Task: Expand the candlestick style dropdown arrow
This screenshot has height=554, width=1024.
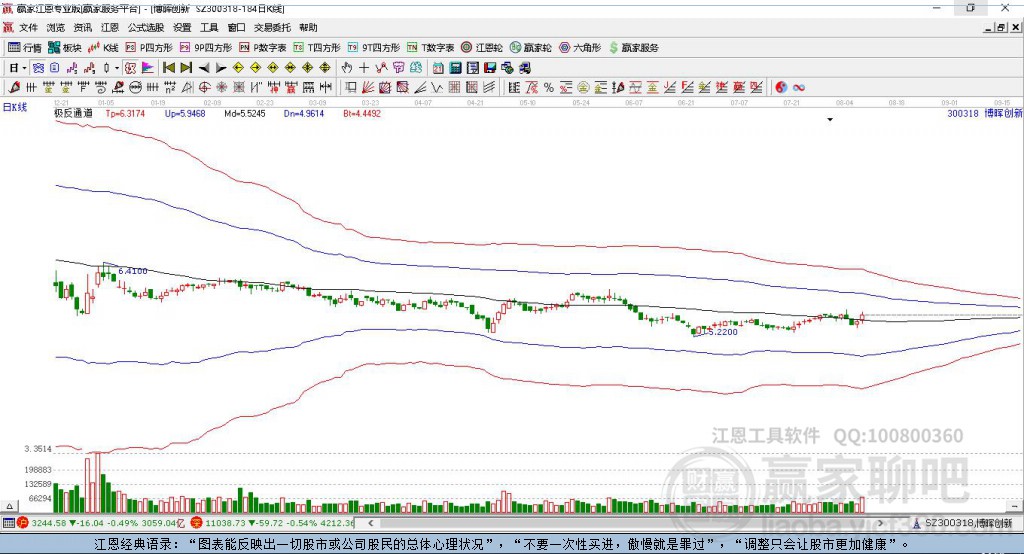Action: [117, 68]
